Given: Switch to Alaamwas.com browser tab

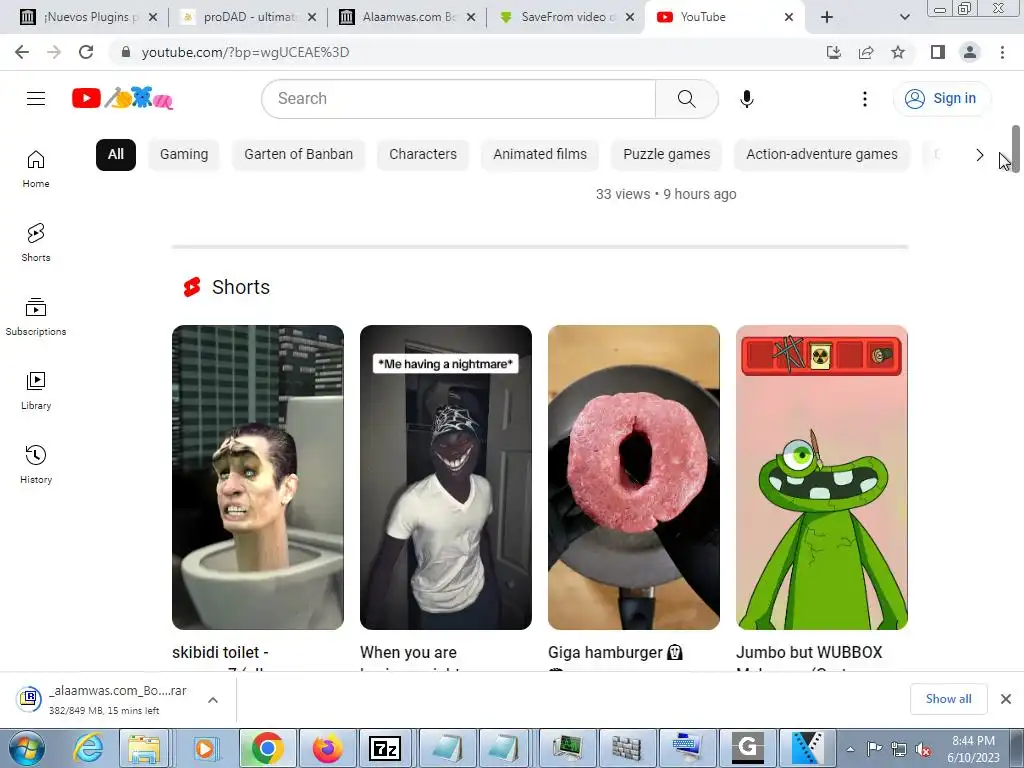Looking at the screenshot, I should tap(406, 17).
